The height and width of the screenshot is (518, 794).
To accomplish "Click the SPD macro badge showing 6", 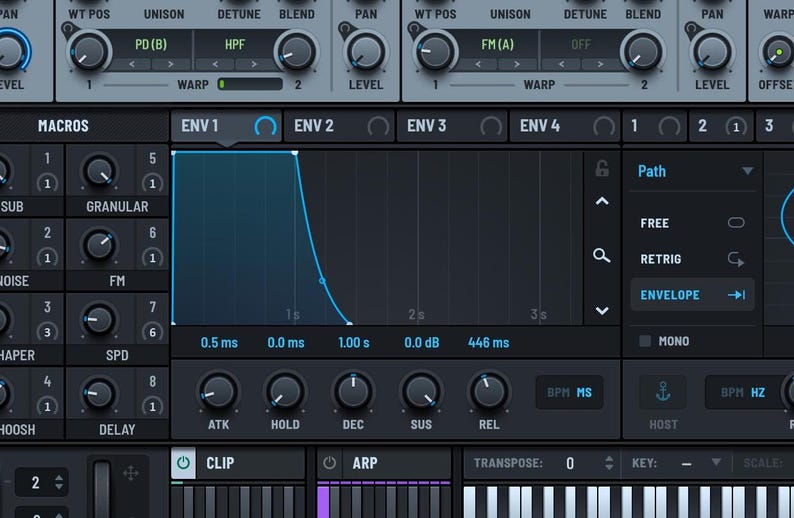I will coord(152,332).
